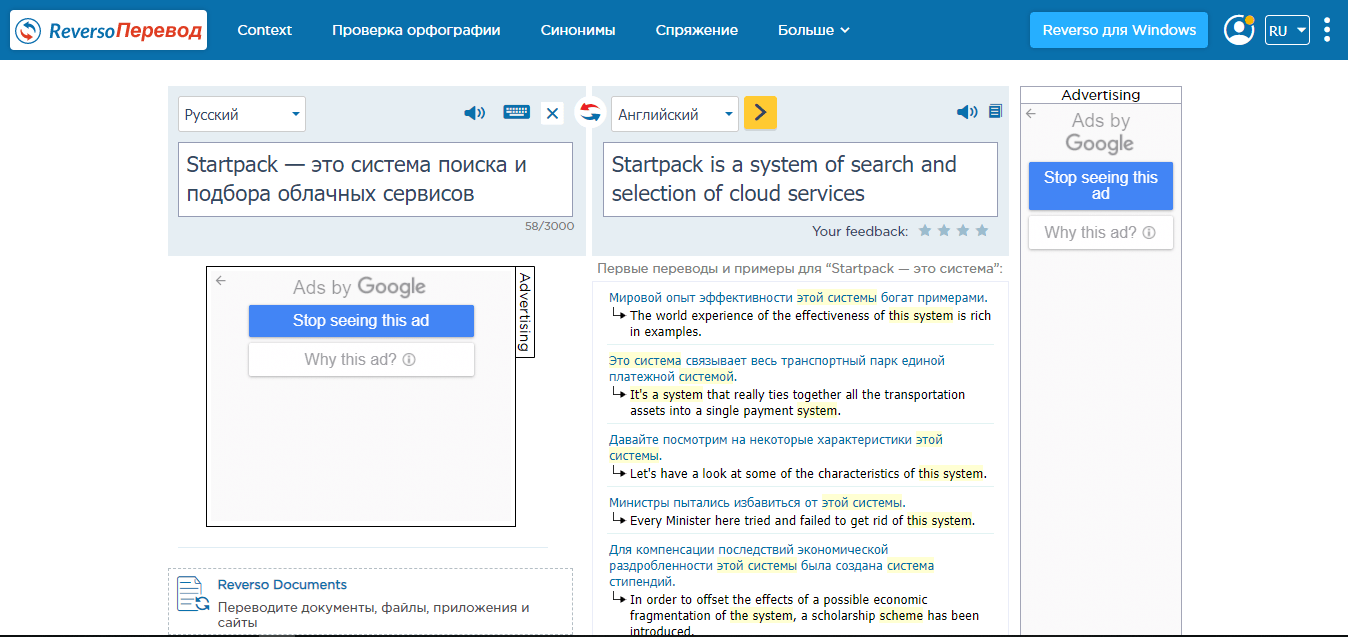Screen dimensions: 1348x637
Task: Open the user account profile icon
Action: coord(1239,30)
